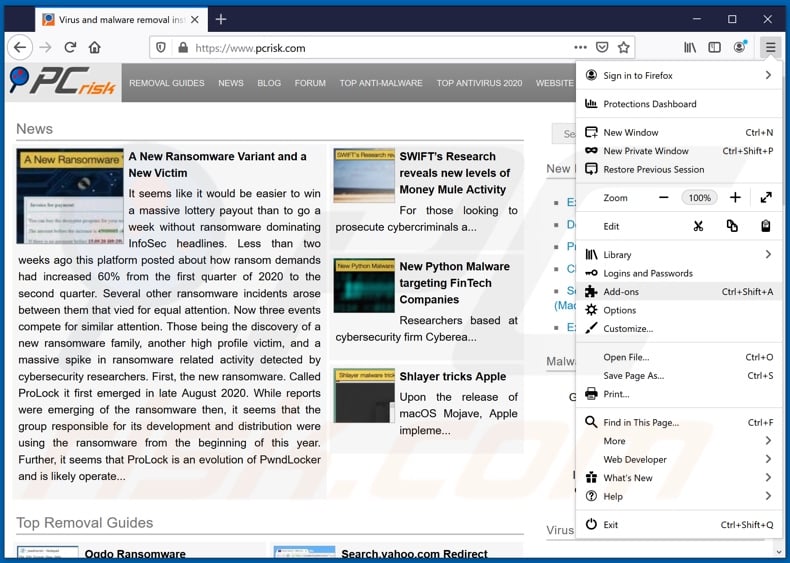Open the NEWS nav link
The width and height of the screenshot is (790, 563).
[x=231, y=83]
